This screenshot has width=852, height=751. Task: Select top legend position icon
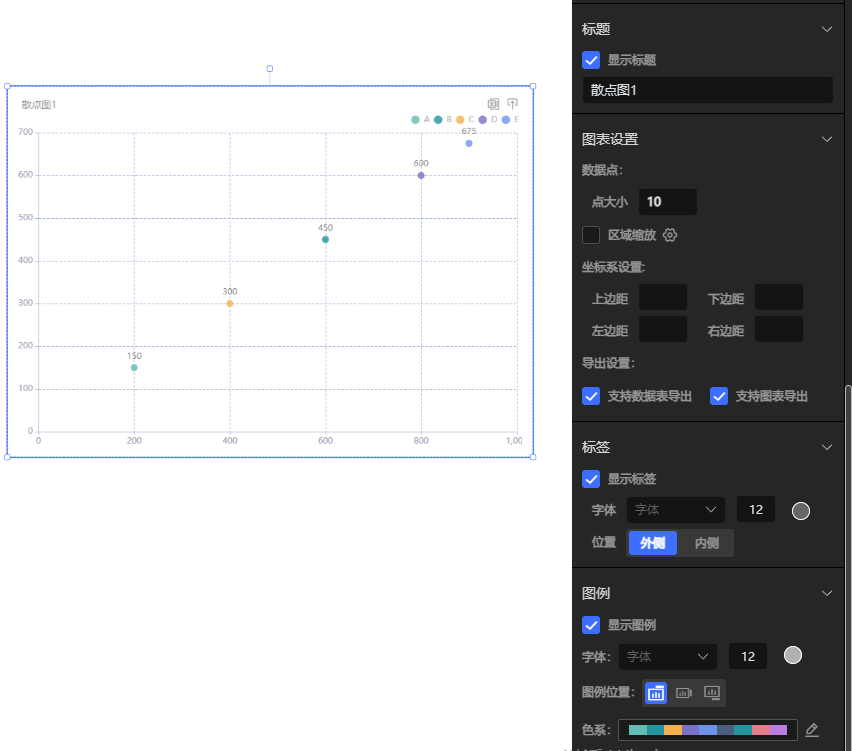[656, 693]
